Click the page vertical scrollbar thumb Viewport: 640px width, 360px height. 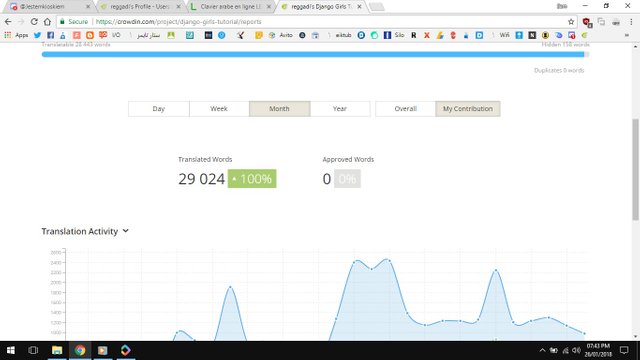636,170
